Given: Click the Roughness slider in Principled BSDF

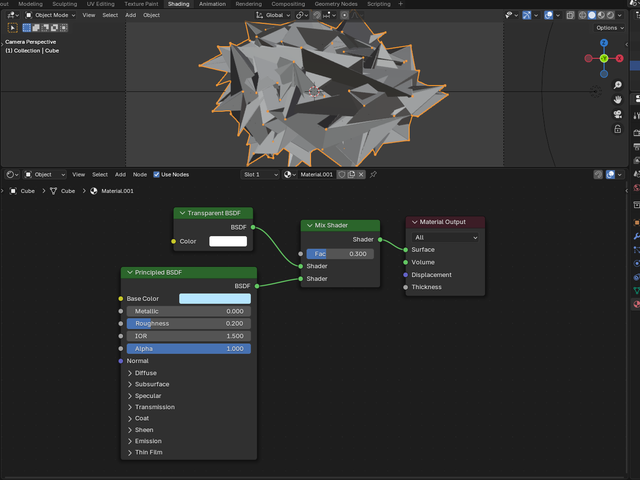Looking at the screenshot, I should click(x=189, y=324).
